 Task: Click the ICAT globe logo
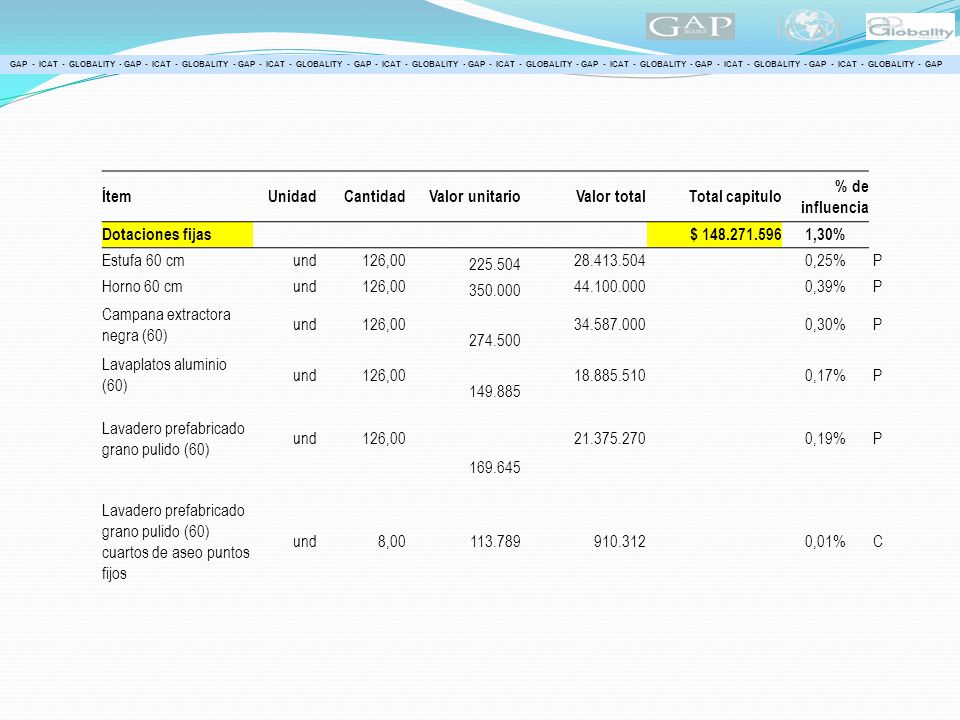(x=809, y=27)
